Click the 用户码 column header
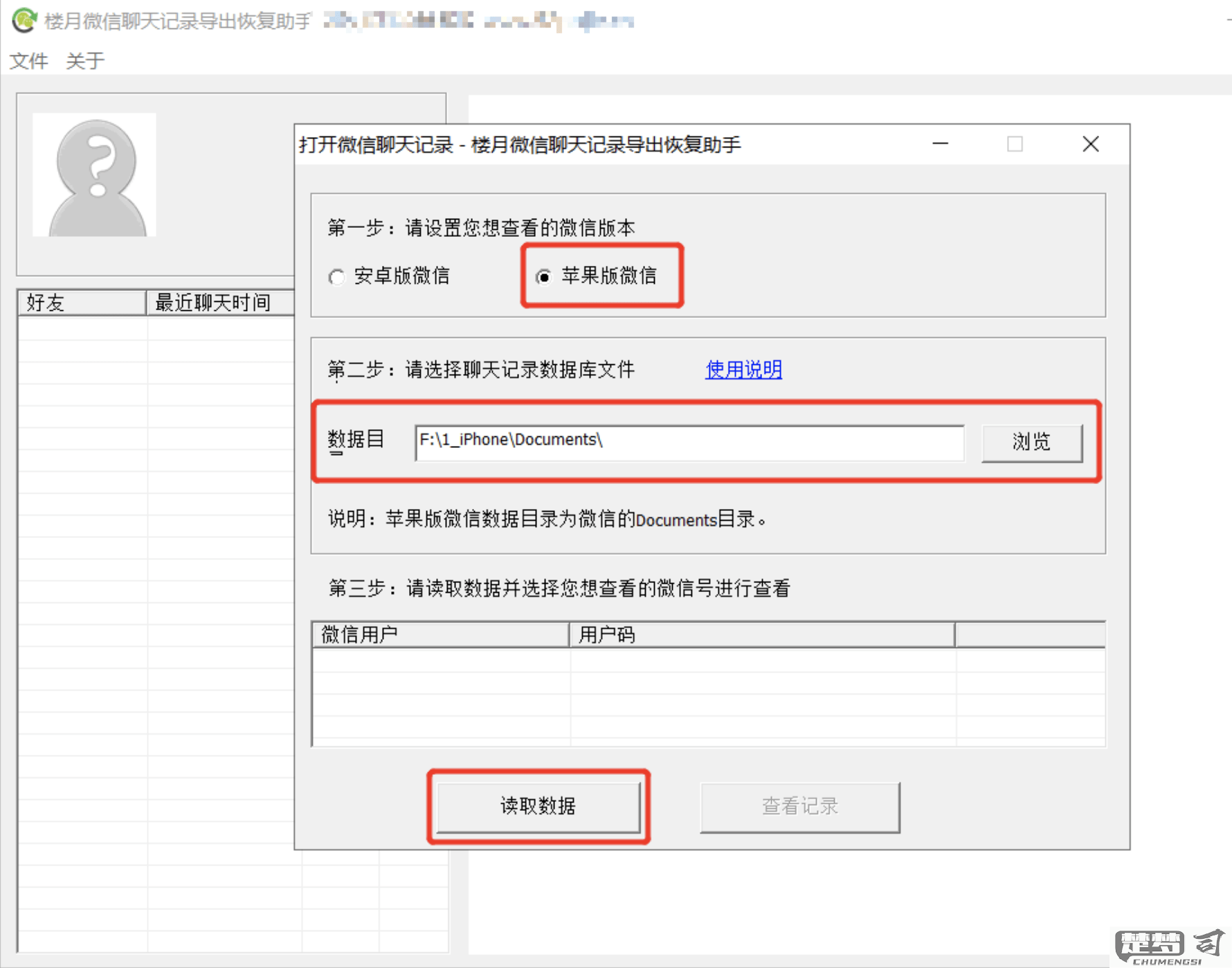The width and height of the screenshot is (1232, 968). point(762,634)
